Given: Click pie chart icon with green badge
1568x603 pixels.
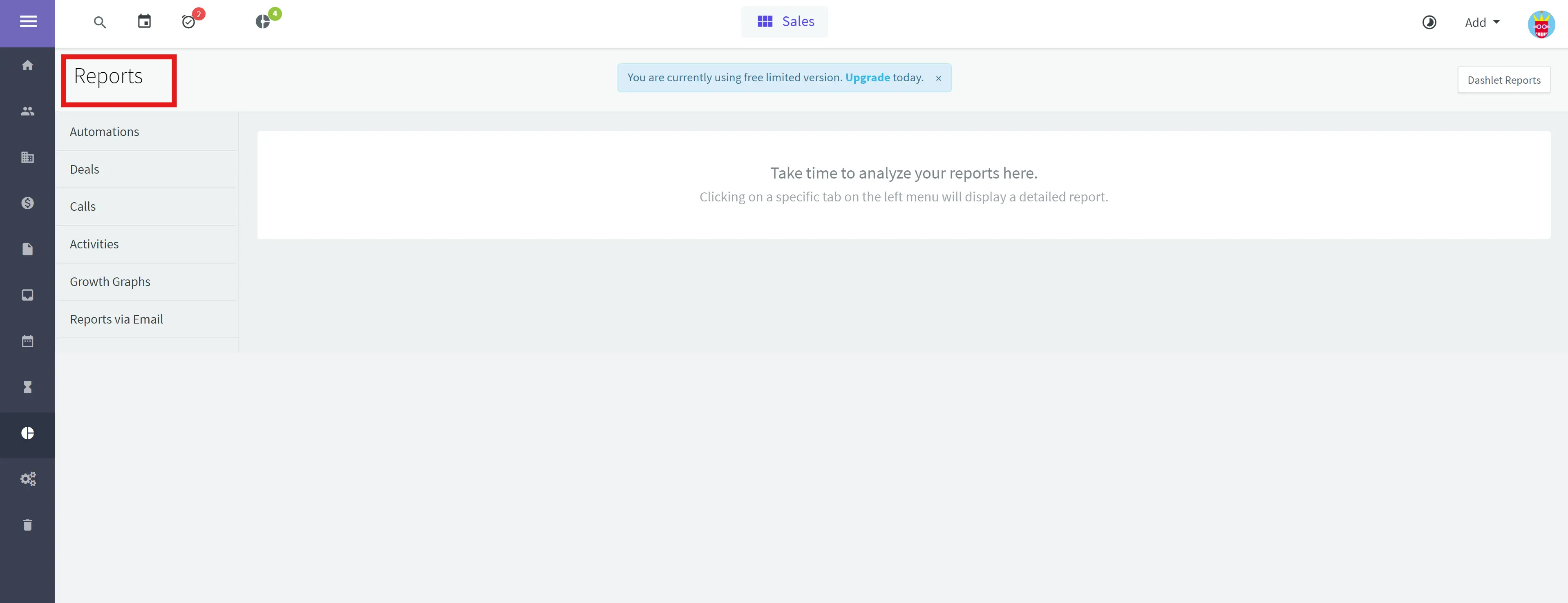Looking at the screenshot, I should [x=263, y=22].
